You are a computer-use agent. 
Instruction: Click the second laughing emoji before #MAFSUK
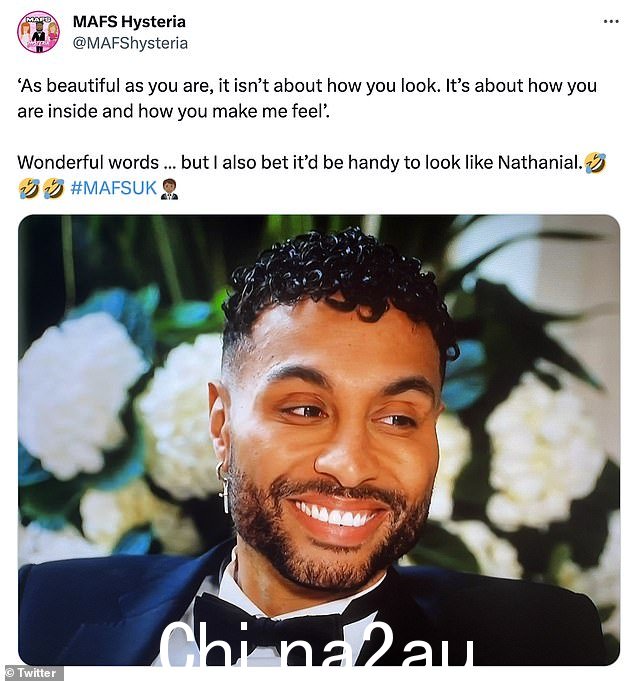tap(53, 189)
